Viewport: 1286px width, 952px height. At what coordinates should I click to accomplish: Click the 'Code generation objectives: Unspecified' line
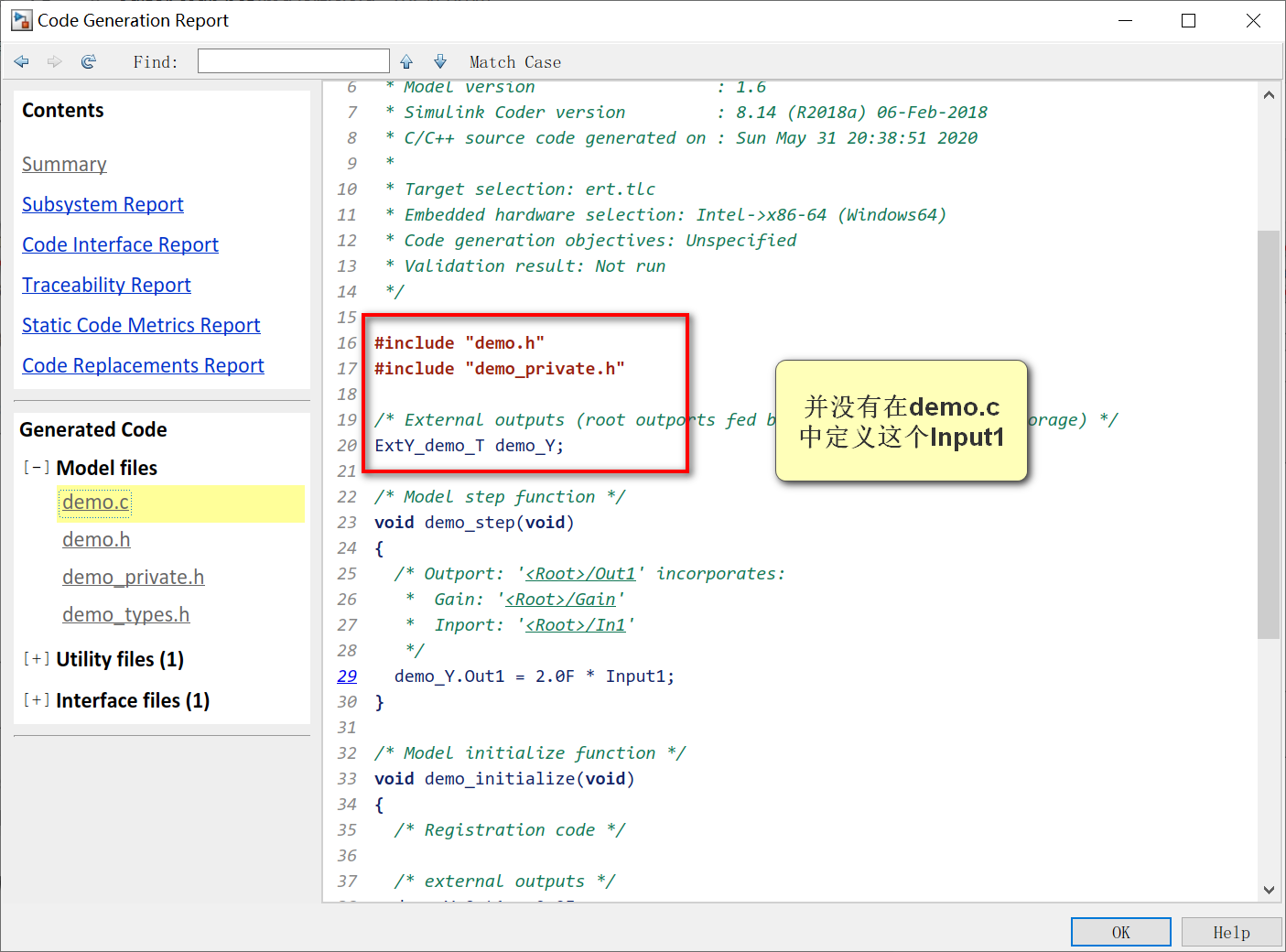[x=591, y=241]
